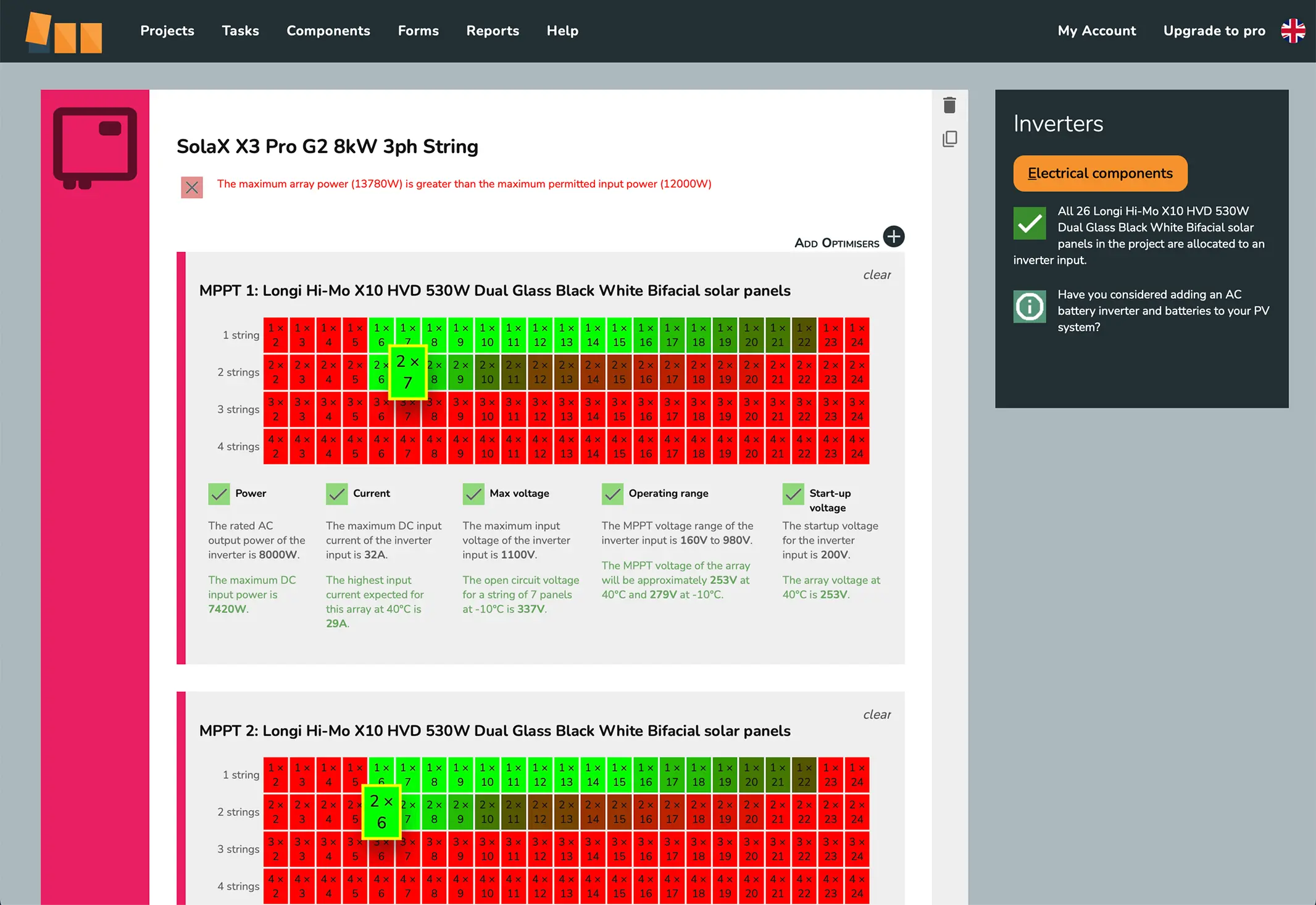Choose 3 × 15 in the MPPT 2 grid
The width and height of the screenshot is (1316, 905).
pyautogui.click(x=619, y=849)
